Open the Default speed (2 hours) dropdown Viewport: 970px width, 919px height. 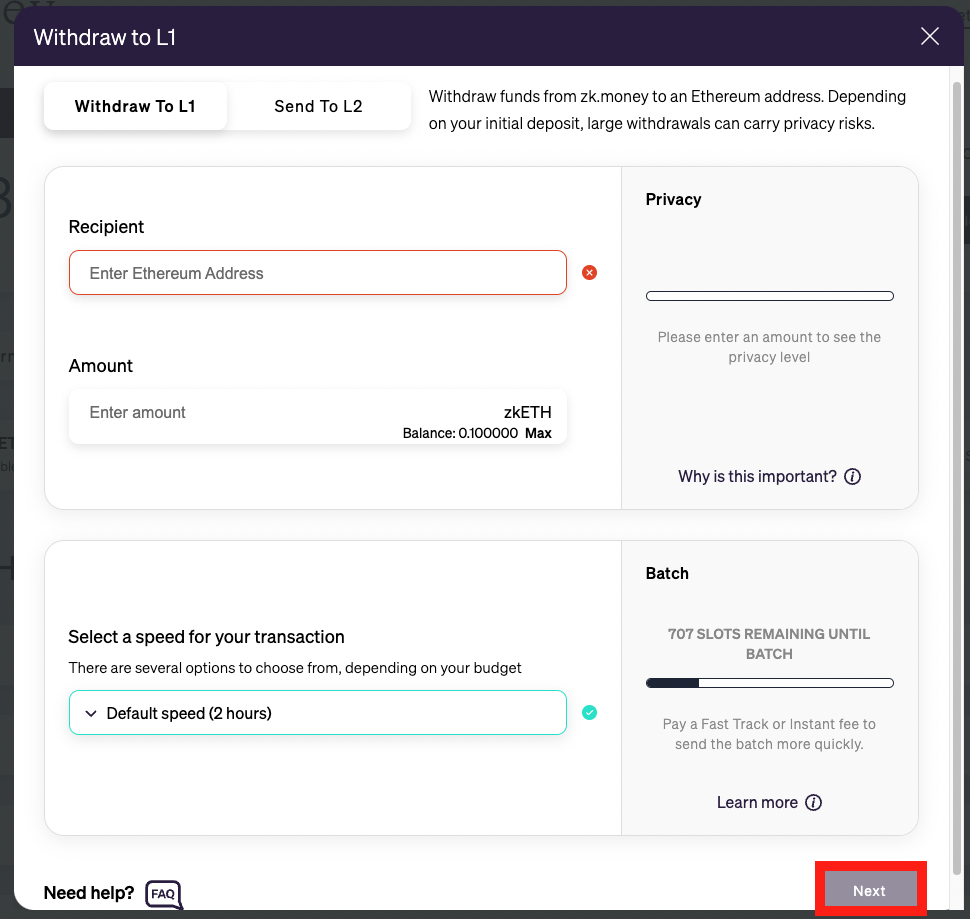point(318,713)
